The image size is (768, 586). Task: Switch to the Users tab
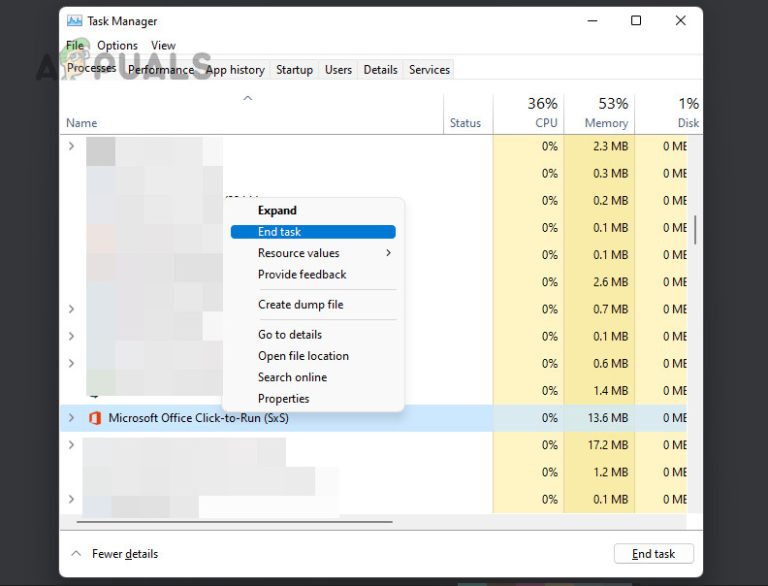point(338,70)
